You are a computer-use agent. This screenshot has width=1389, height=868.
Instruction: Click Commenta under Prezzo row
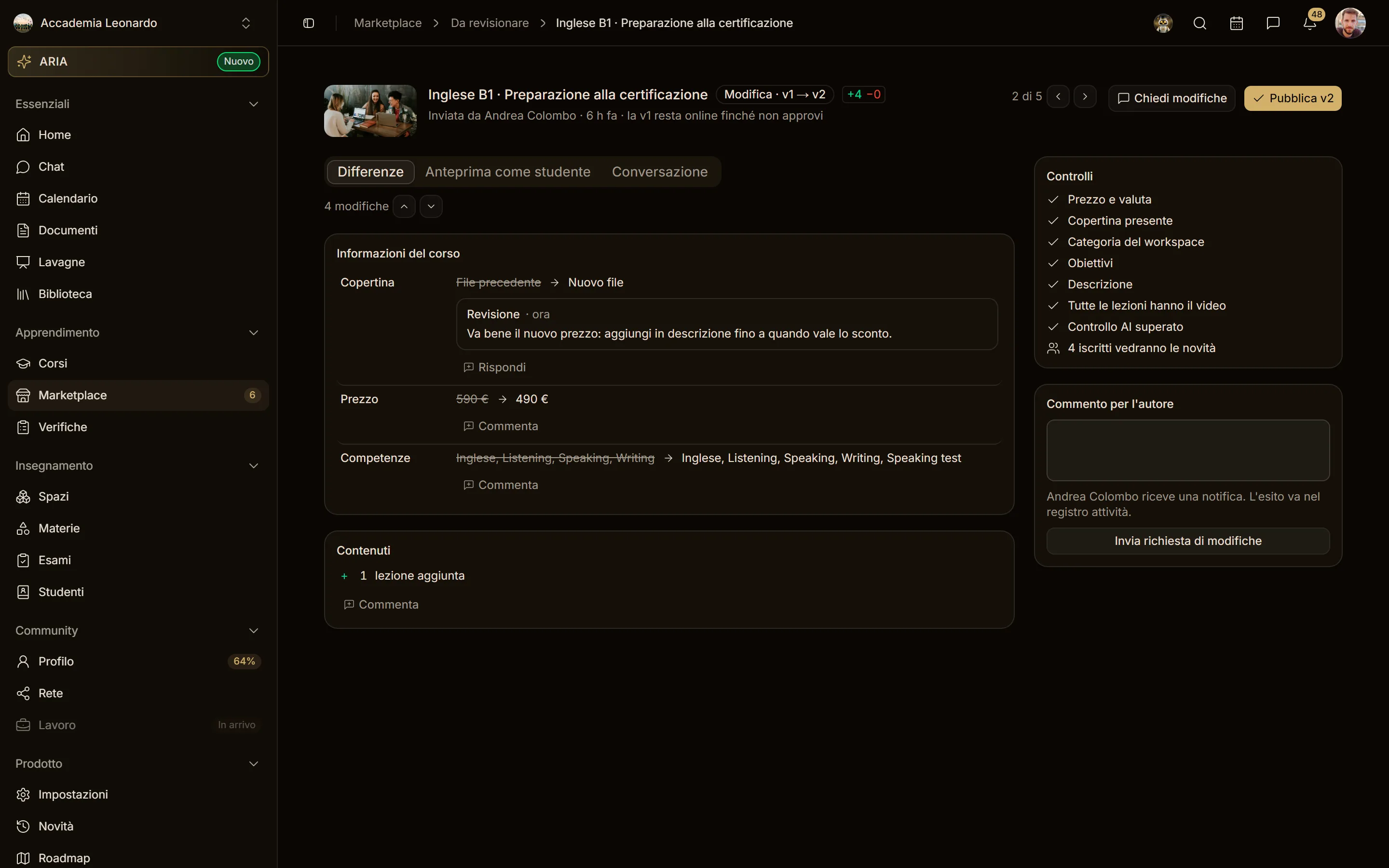(501, 426)
